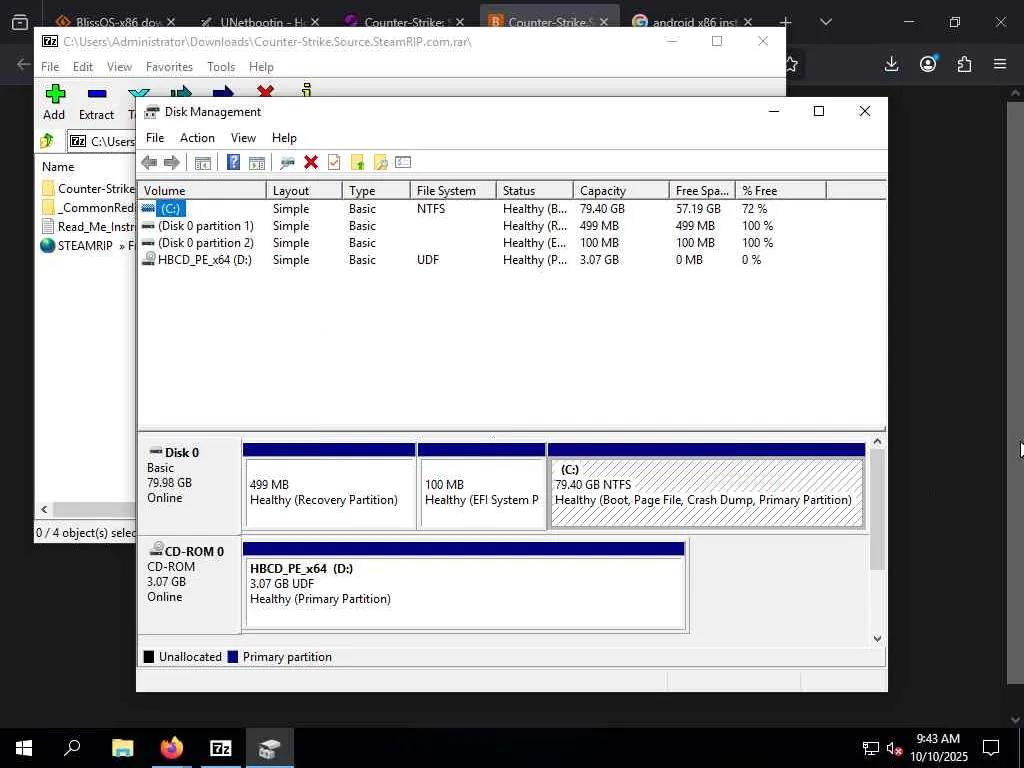Sort by the Capacity column header
The width and height of the screenshot is (1024, 768).
tap(621, 191)
